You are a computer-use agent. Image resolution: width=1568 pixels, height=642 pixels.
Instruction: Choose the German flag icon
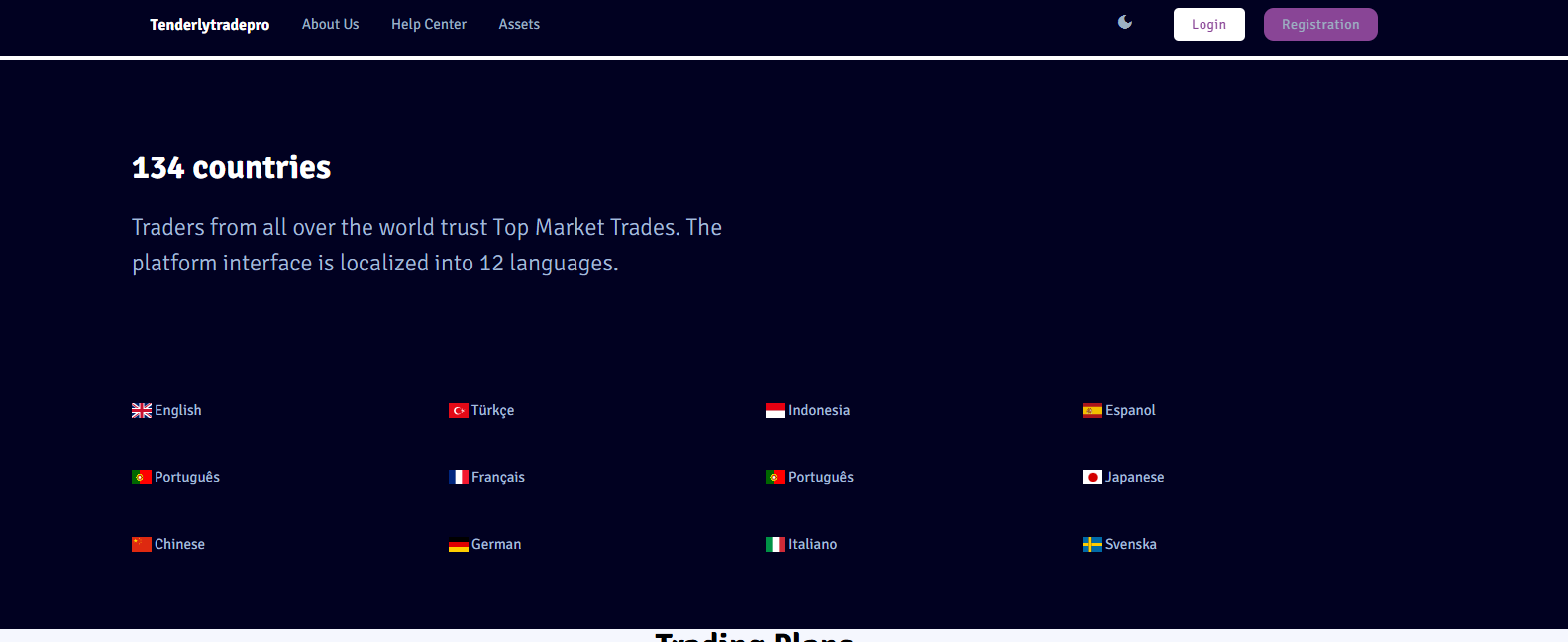coord(459,545)
